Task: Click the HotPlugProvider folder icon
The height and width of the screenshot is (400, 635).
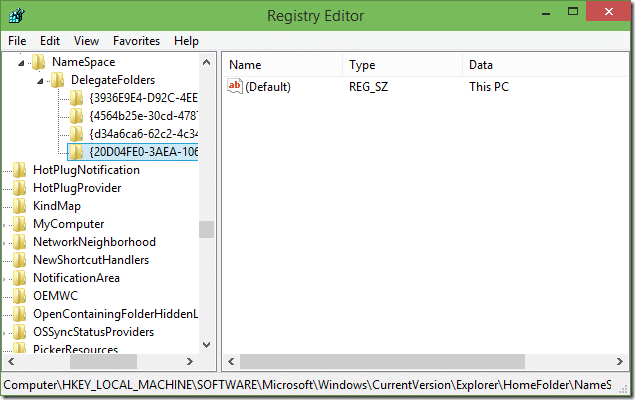Action: coord(19,188)
